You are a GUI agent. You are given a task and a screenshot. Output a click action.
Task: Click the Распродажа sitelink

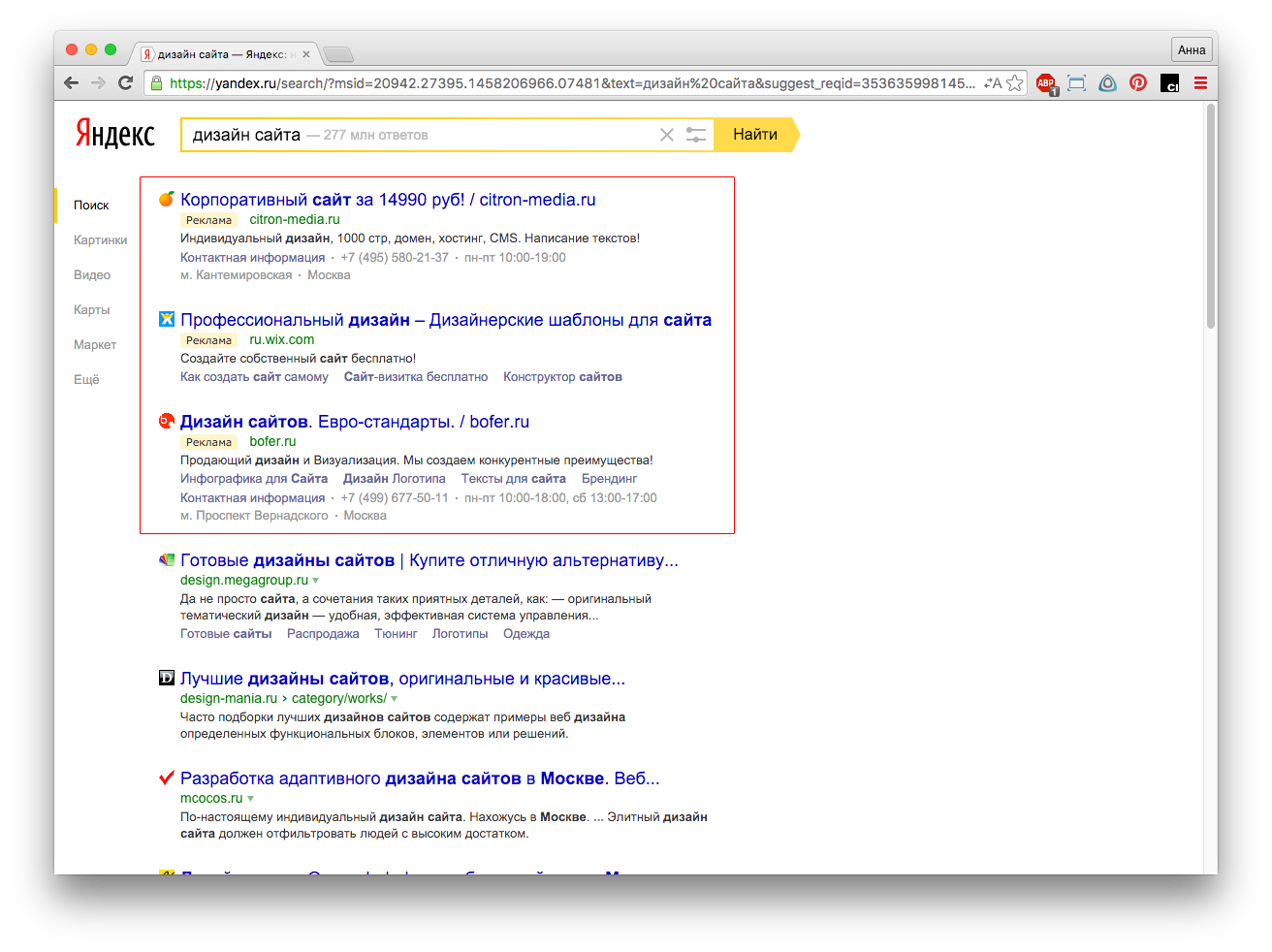pyautogui.click(x=323, y=634)
